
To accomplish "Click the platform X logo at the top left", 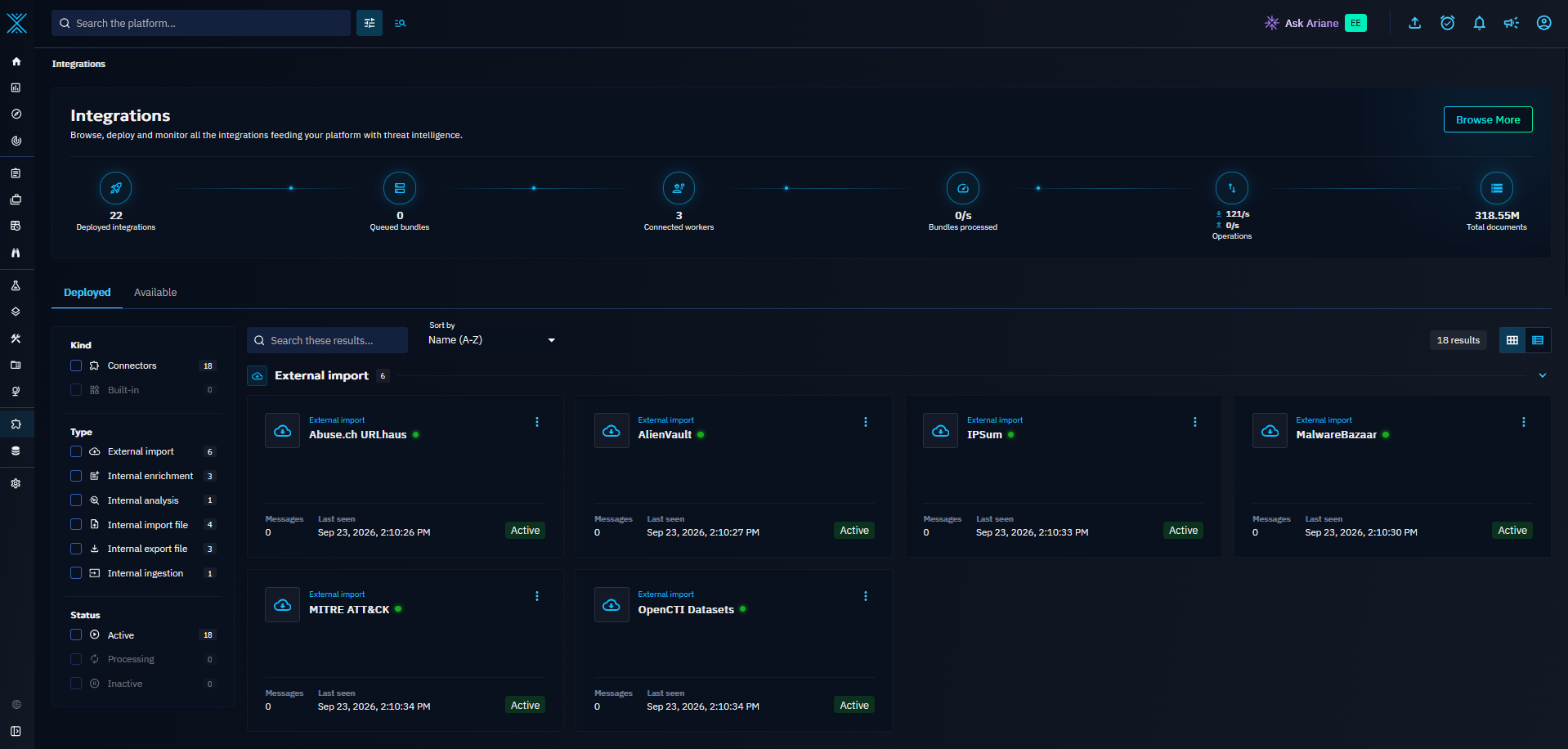I will pos(16,23).
